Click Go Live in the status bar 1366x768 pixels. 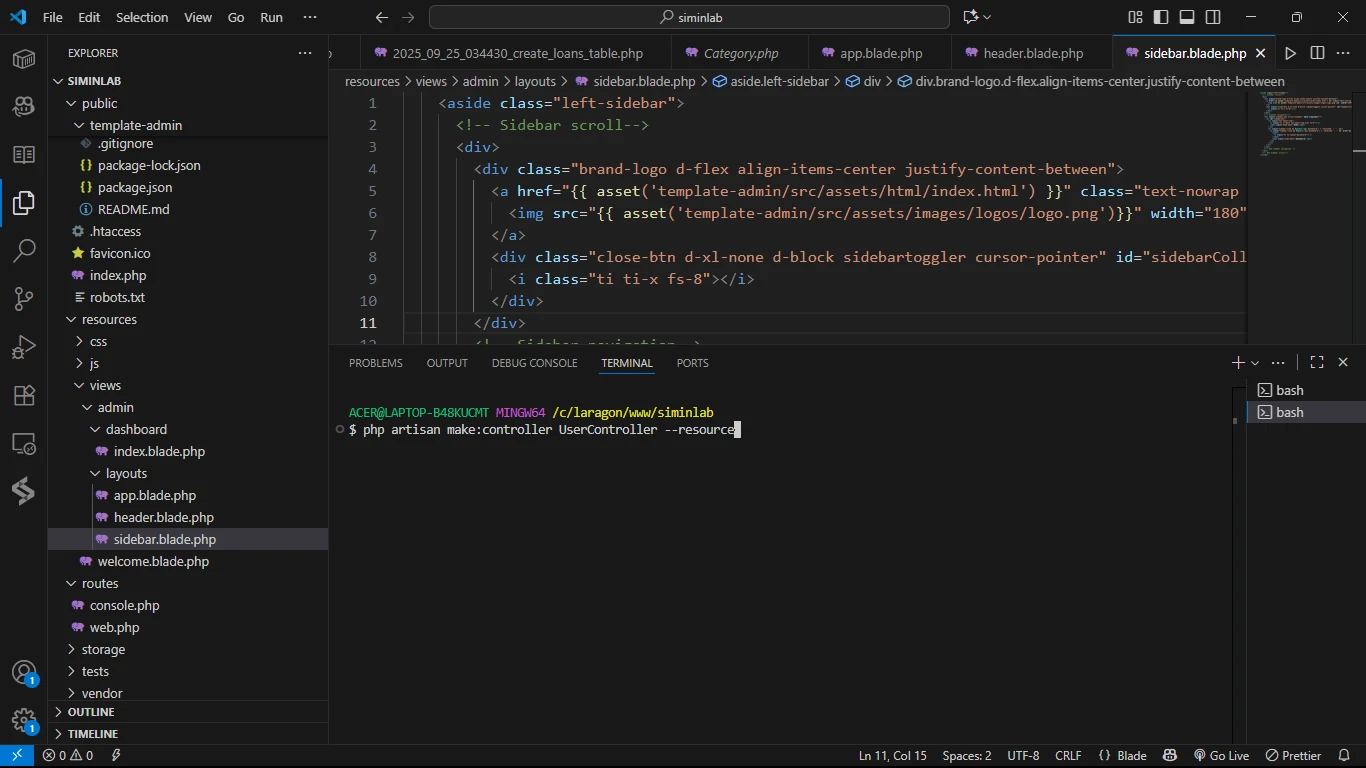[x=1221, y=756]
